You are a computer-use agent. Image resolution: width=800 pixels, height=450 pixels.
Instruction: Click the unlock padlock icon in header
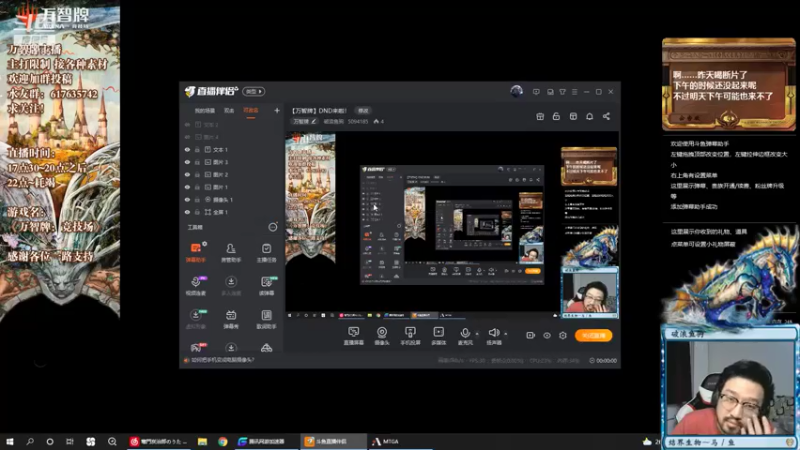click(556, 116)
